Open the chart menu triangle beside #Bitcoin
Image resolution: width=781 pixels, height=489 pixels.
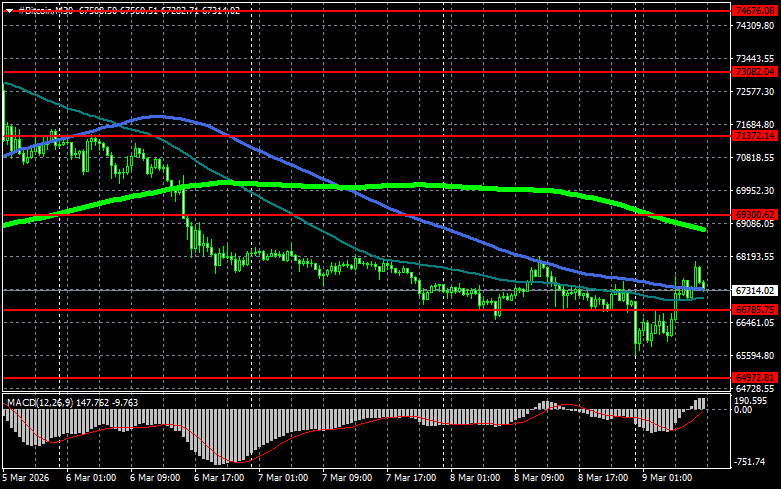pyautogui.click(x=9, y=10)
